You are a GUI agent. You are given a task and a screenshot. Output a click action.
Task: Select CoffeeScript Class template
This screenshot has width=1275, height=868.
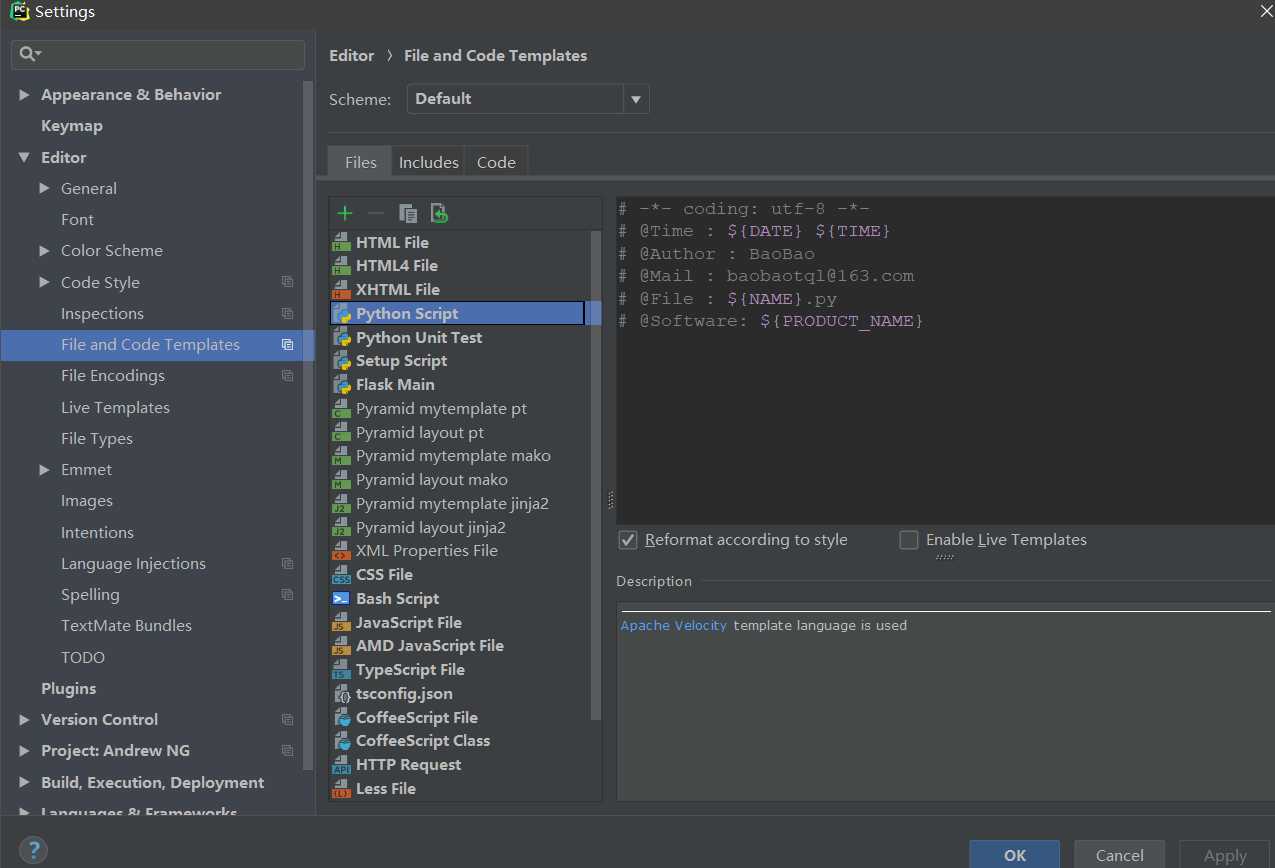coord(423,741)
